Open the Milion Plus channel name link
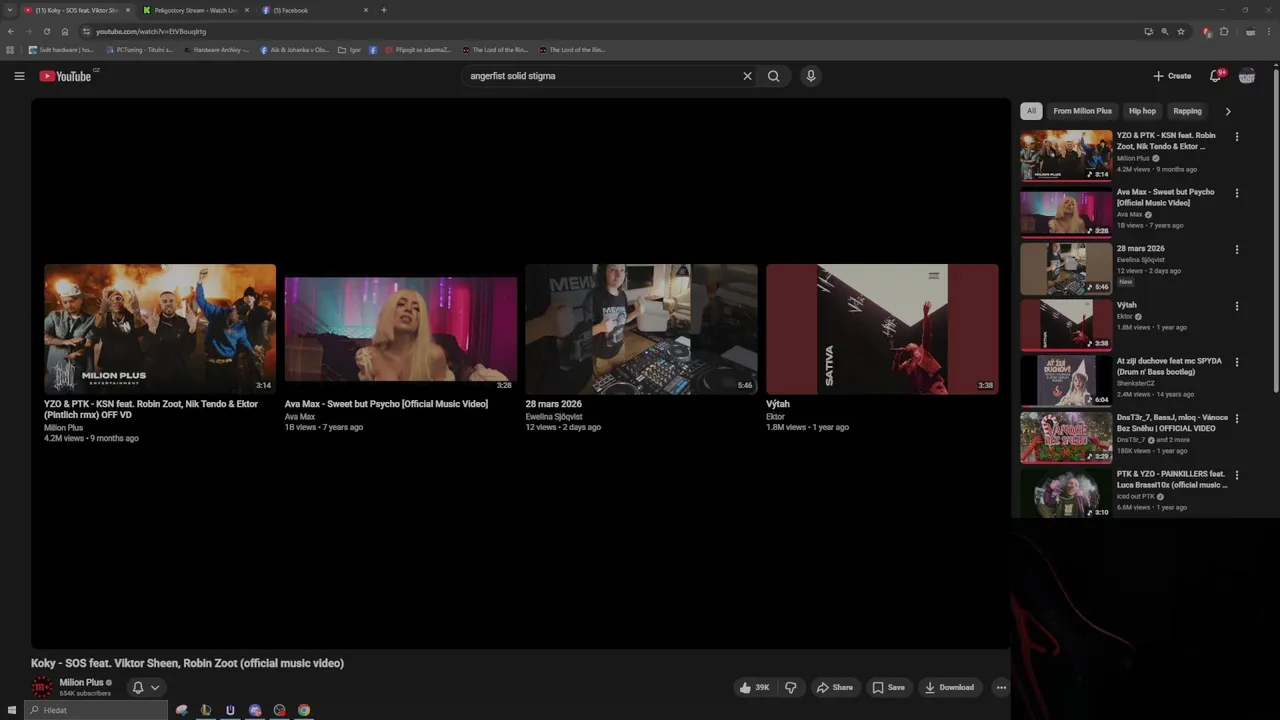The image size is (1280, 720). [81, 683]
